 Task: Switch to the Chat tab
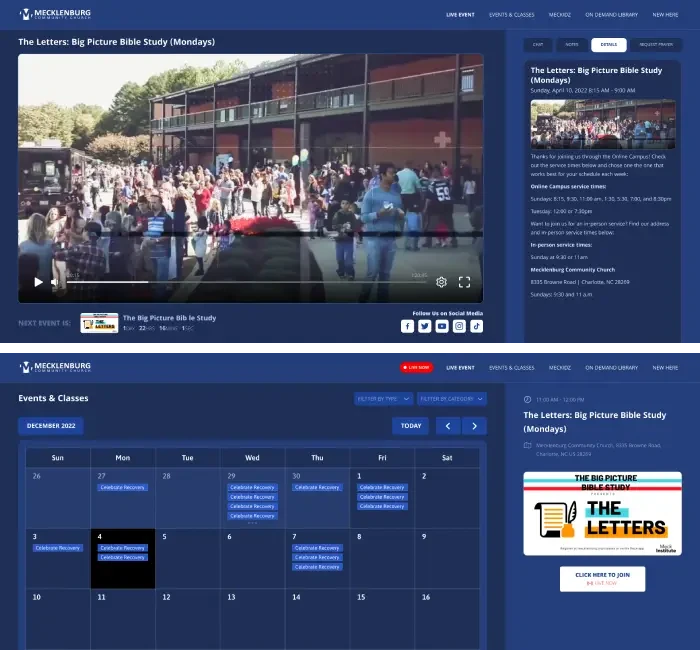[x=538, y=45]
